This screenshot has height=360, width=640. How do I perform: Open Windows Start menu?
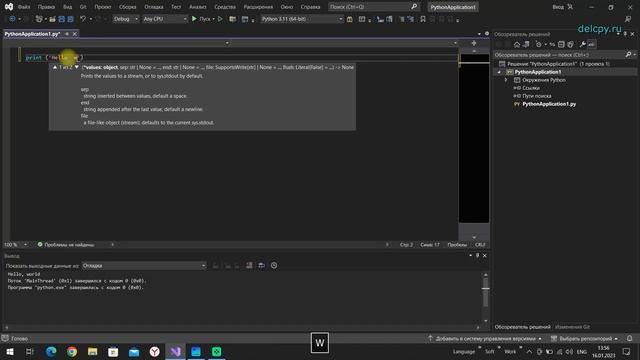tap(9, 351)
